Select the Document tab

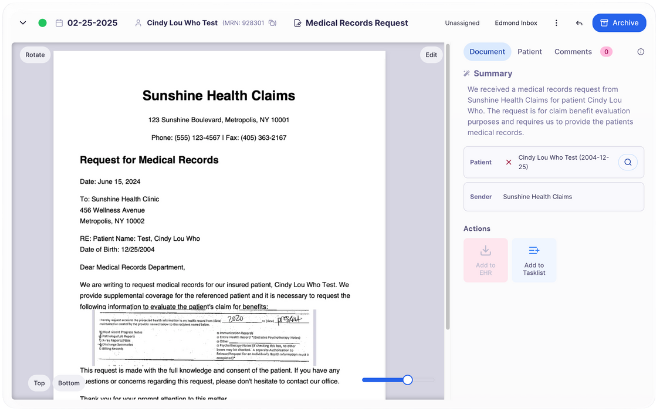point(487,51)
